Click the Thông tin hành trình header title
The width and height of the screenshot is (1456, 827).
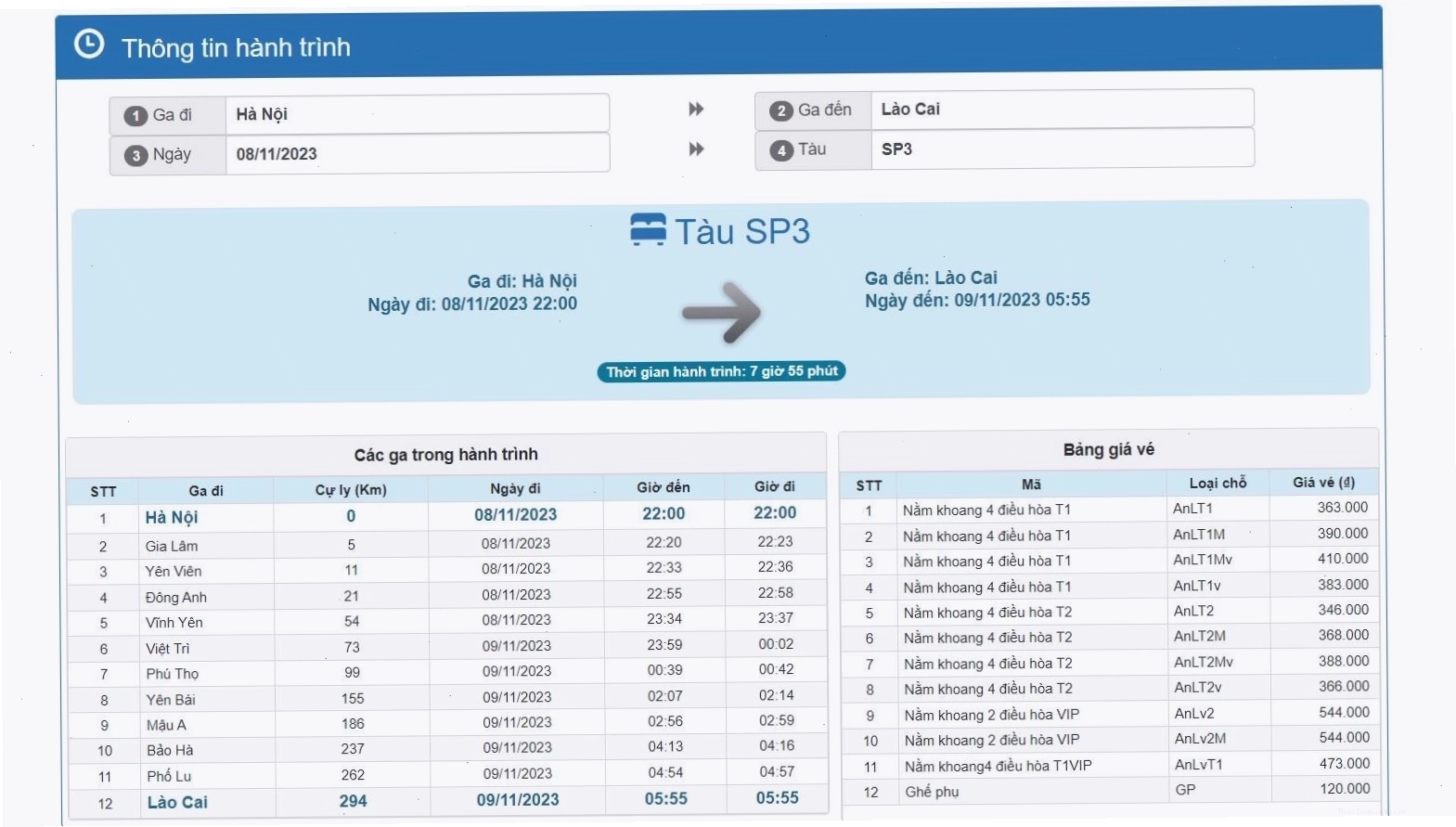236,47
